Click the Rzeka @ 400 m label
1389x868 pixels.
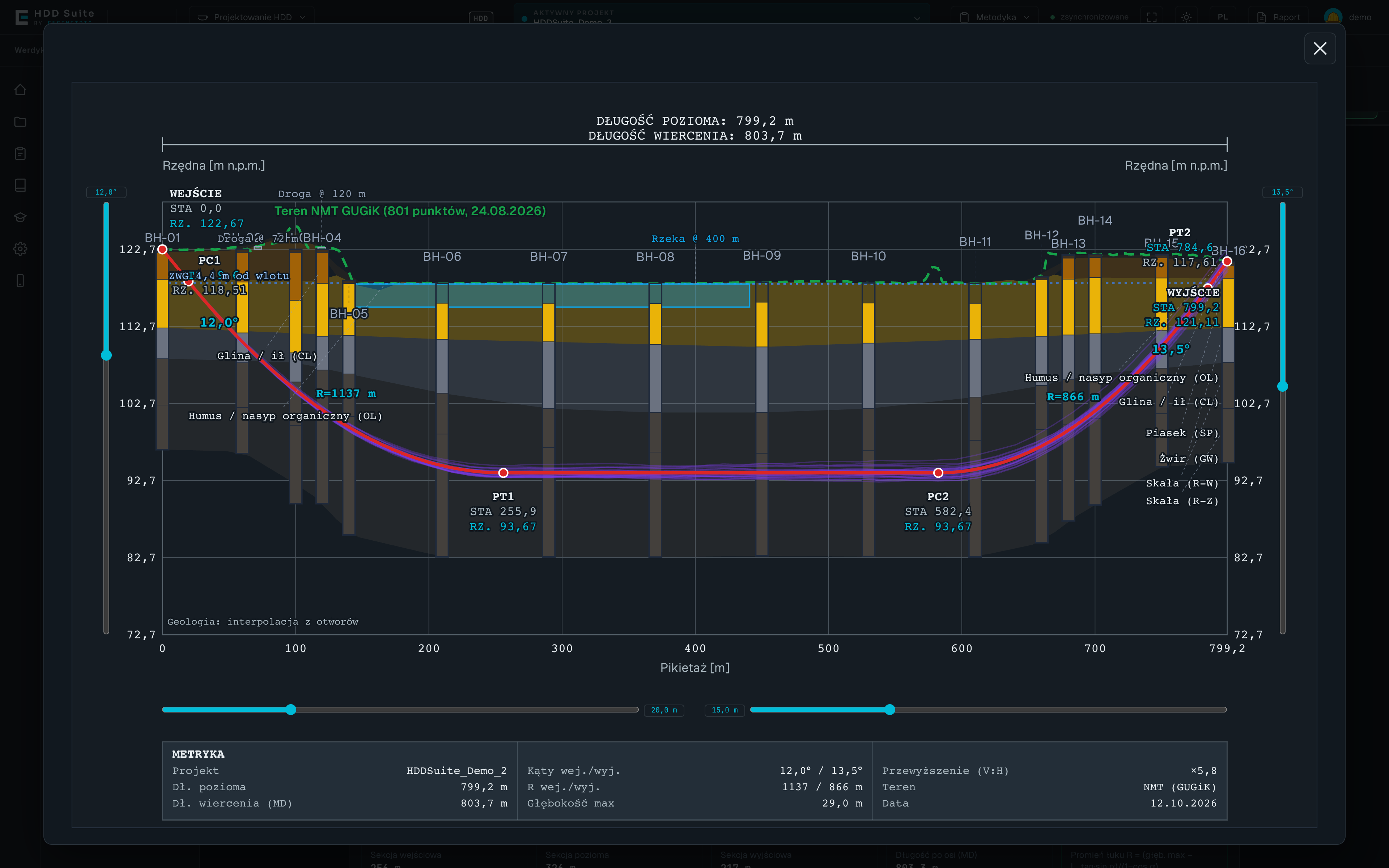tap(695, 239)
